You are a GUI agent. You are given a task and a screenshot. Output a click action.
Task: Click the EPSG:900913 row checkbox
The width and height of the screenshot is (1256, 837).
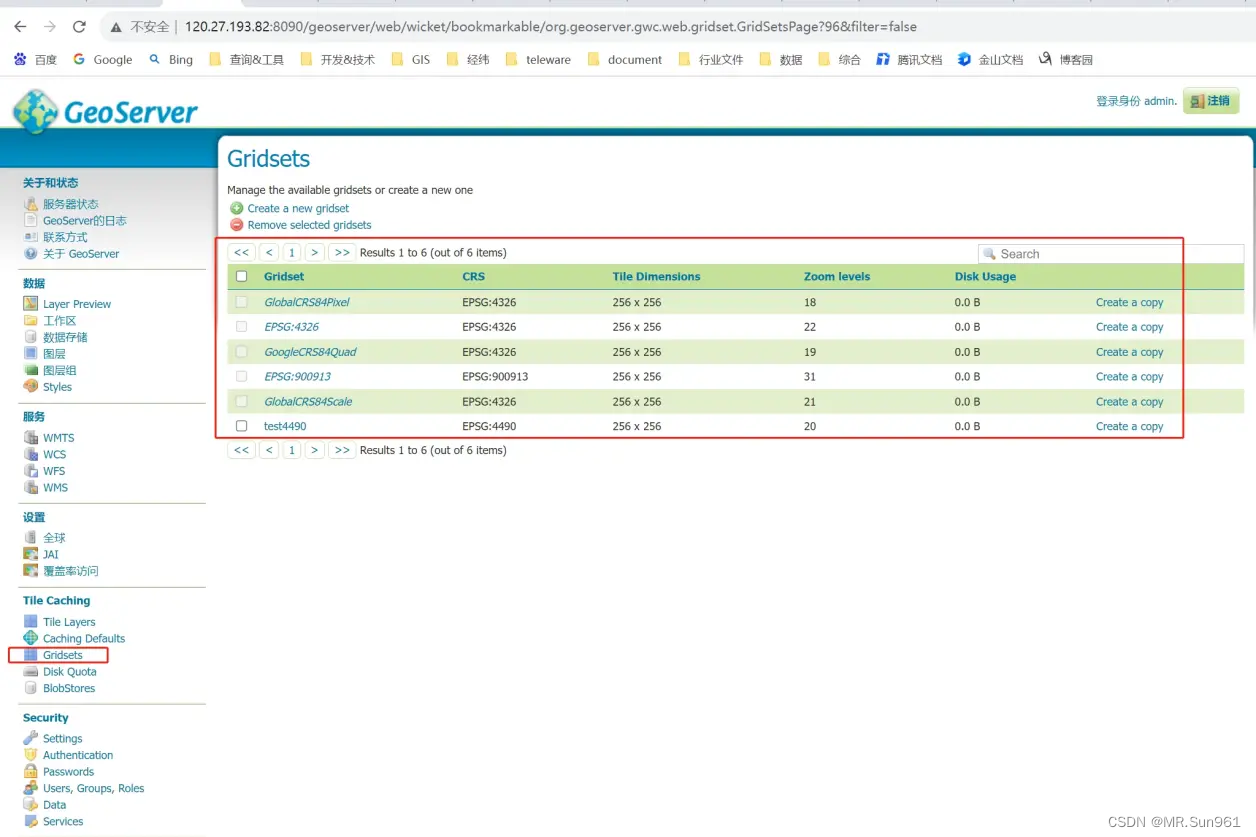241,377
